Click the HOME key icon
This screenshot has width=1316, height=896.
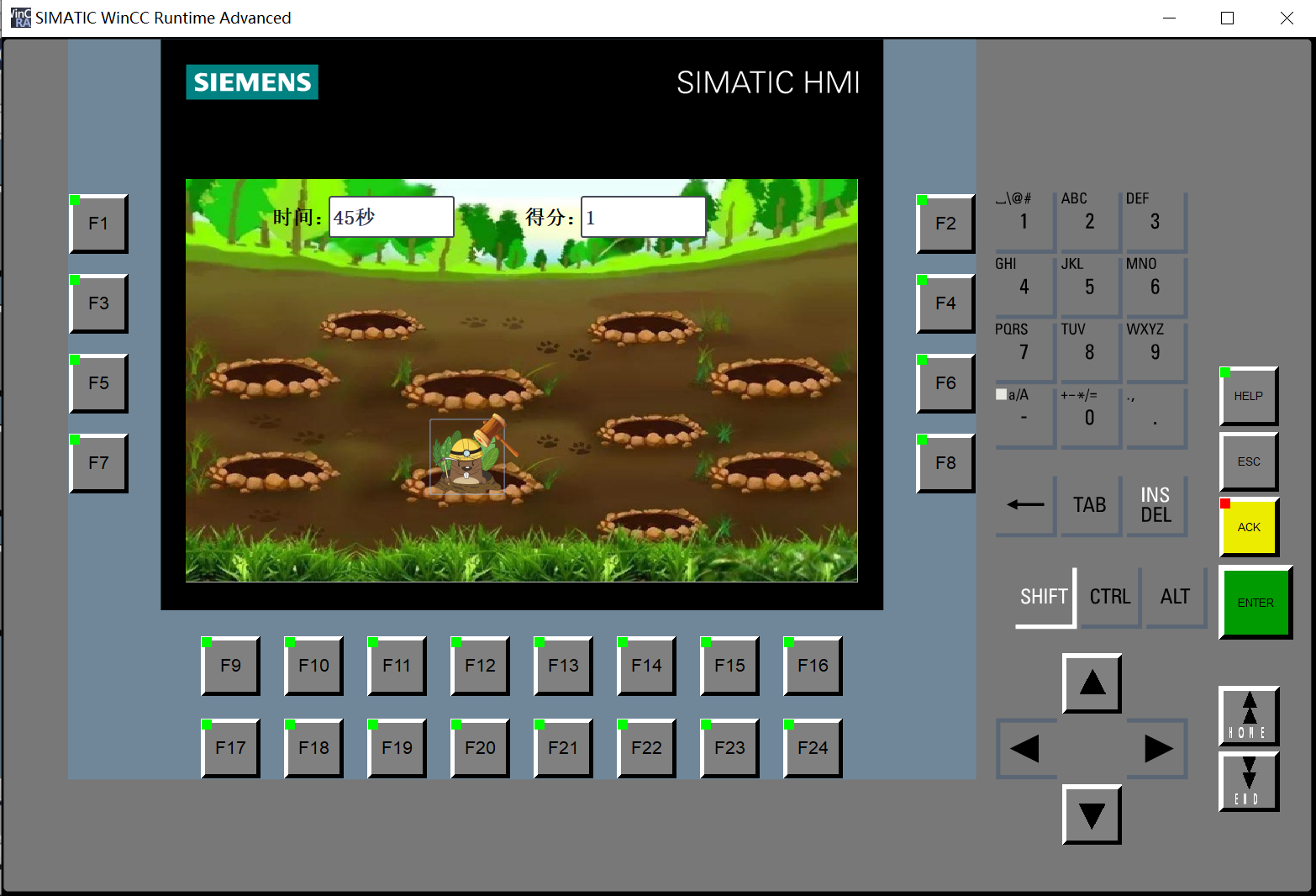coord(1249,716)
